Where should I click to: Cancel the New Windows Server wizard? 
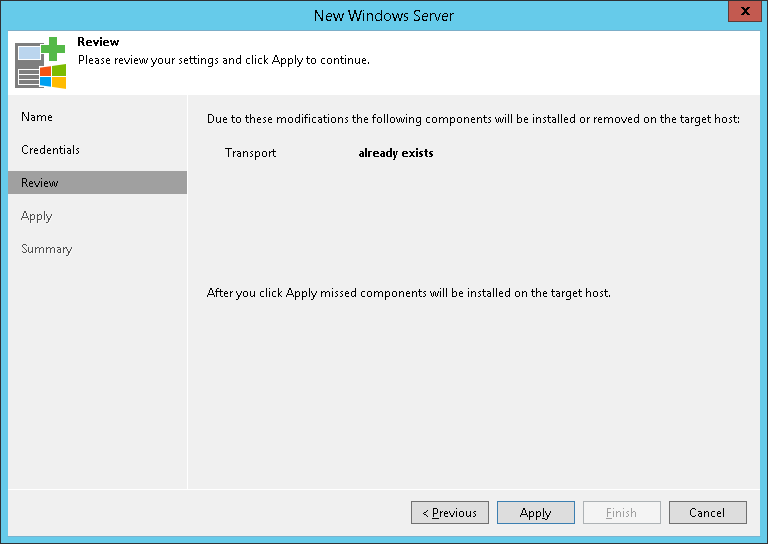[708, 512]
